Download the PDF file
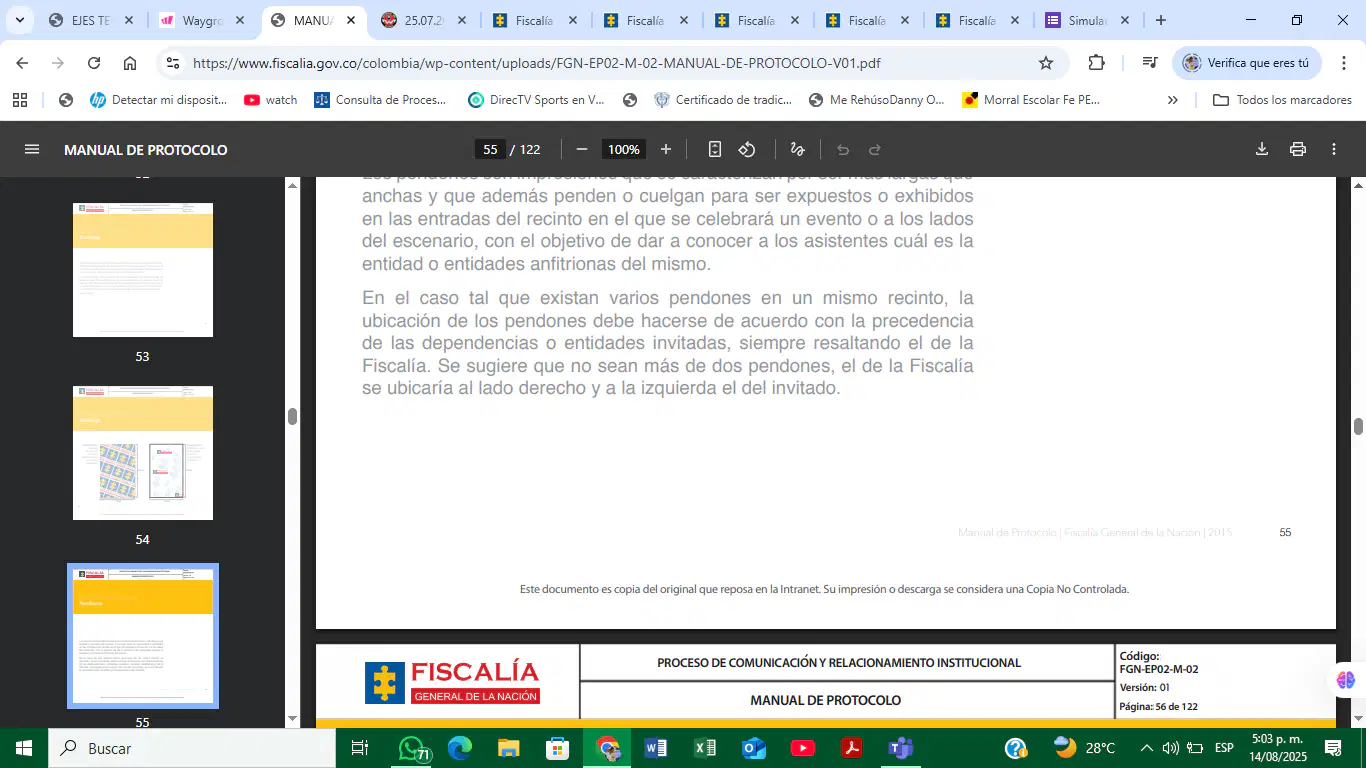Screen dimensions: 1366x768 (1262, 150)
